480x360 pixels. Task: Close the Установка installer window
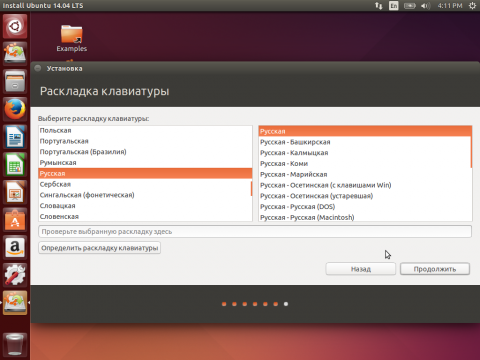(x=38, y=68)
